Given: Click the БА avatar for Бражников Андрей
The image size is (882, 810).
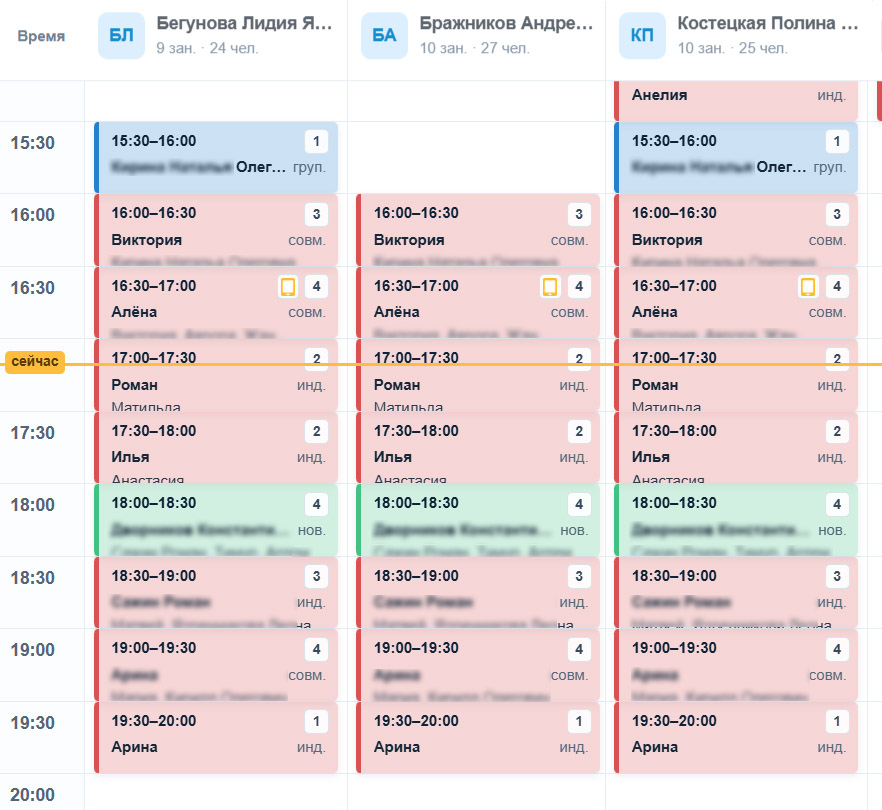Looking at the screenshot, I should 384,35.
